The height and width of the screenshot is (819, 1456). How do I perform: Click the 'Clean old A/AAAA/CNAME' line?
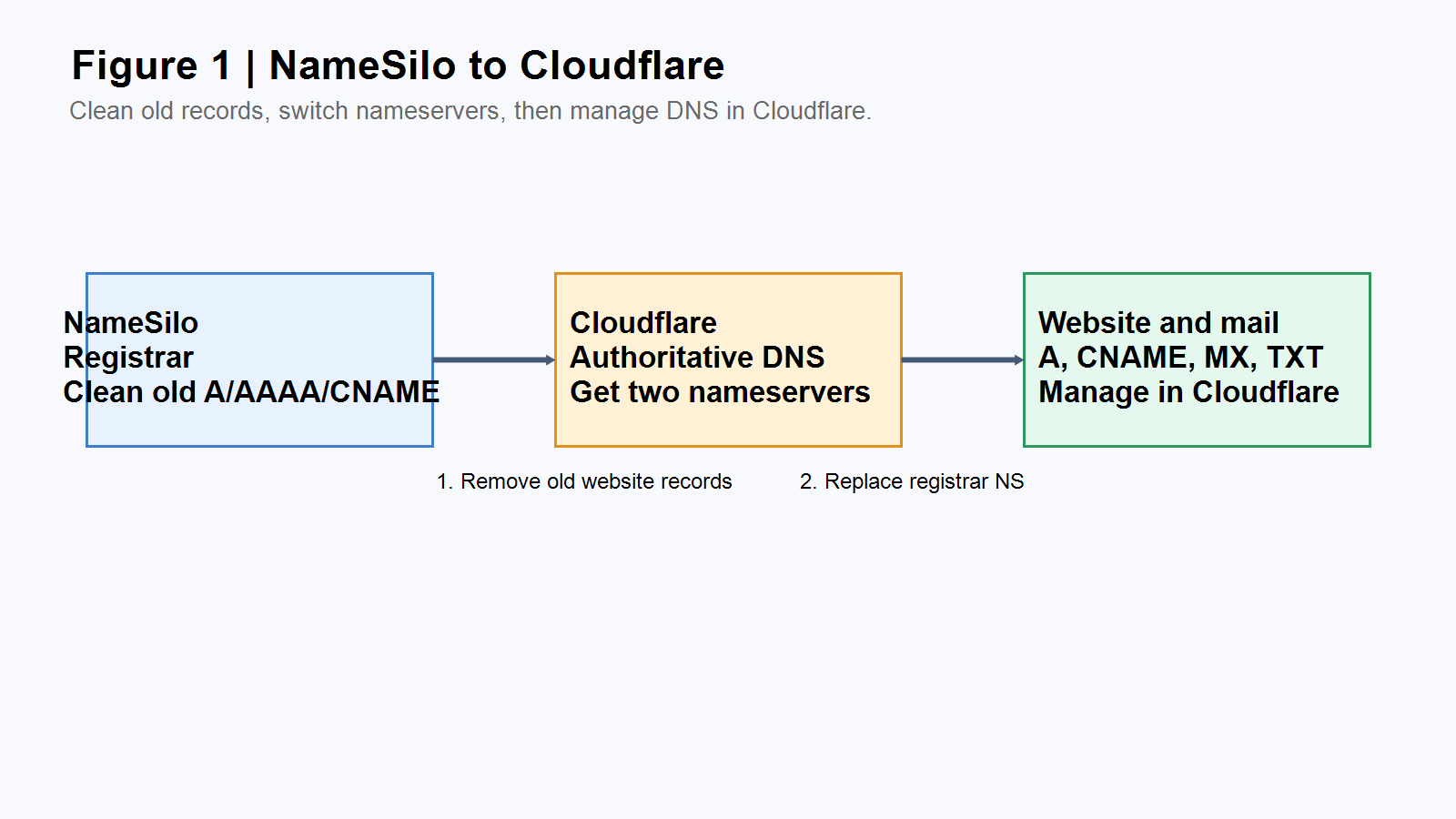(x=251, y=392)
